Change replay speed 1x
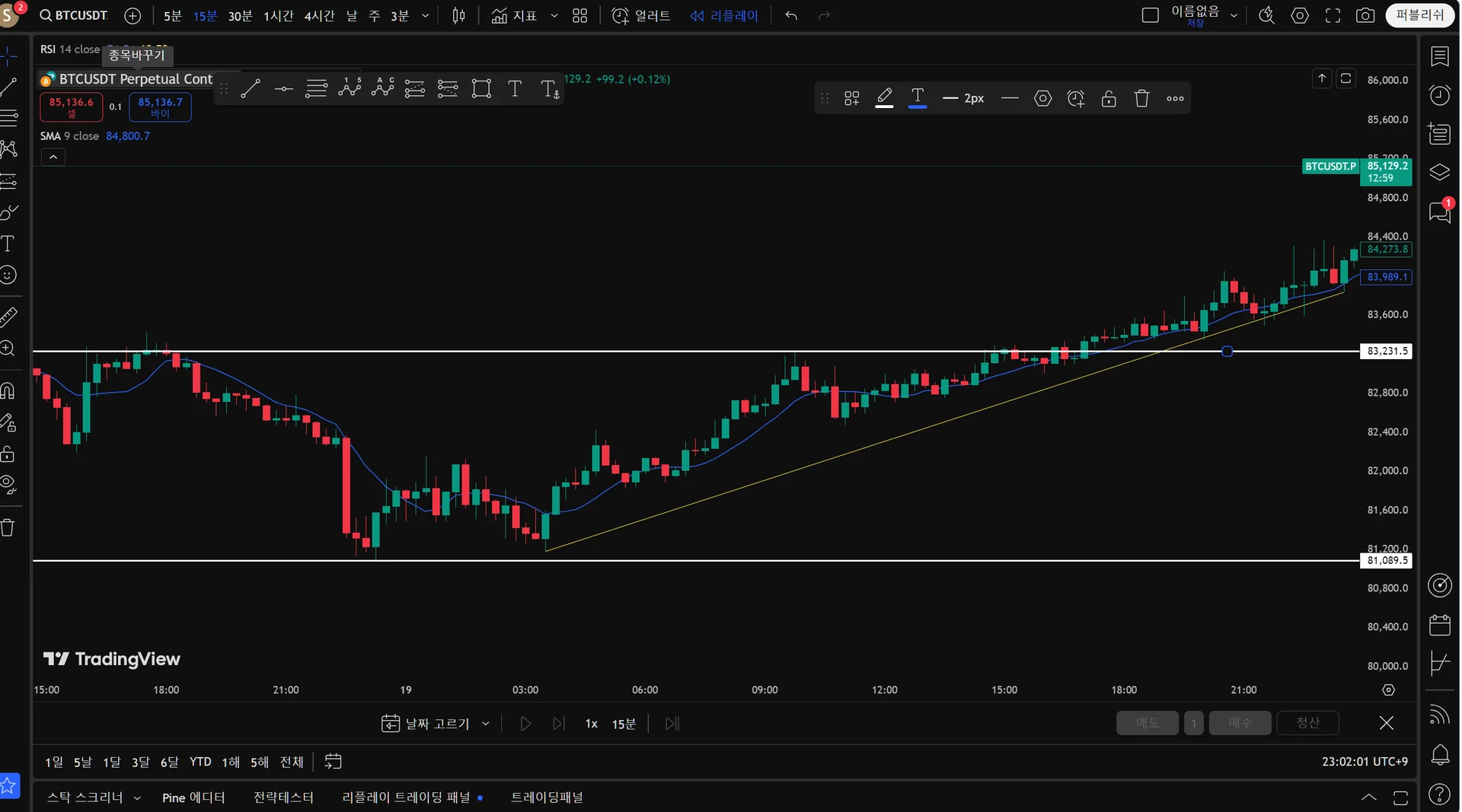 coord(592,724)
